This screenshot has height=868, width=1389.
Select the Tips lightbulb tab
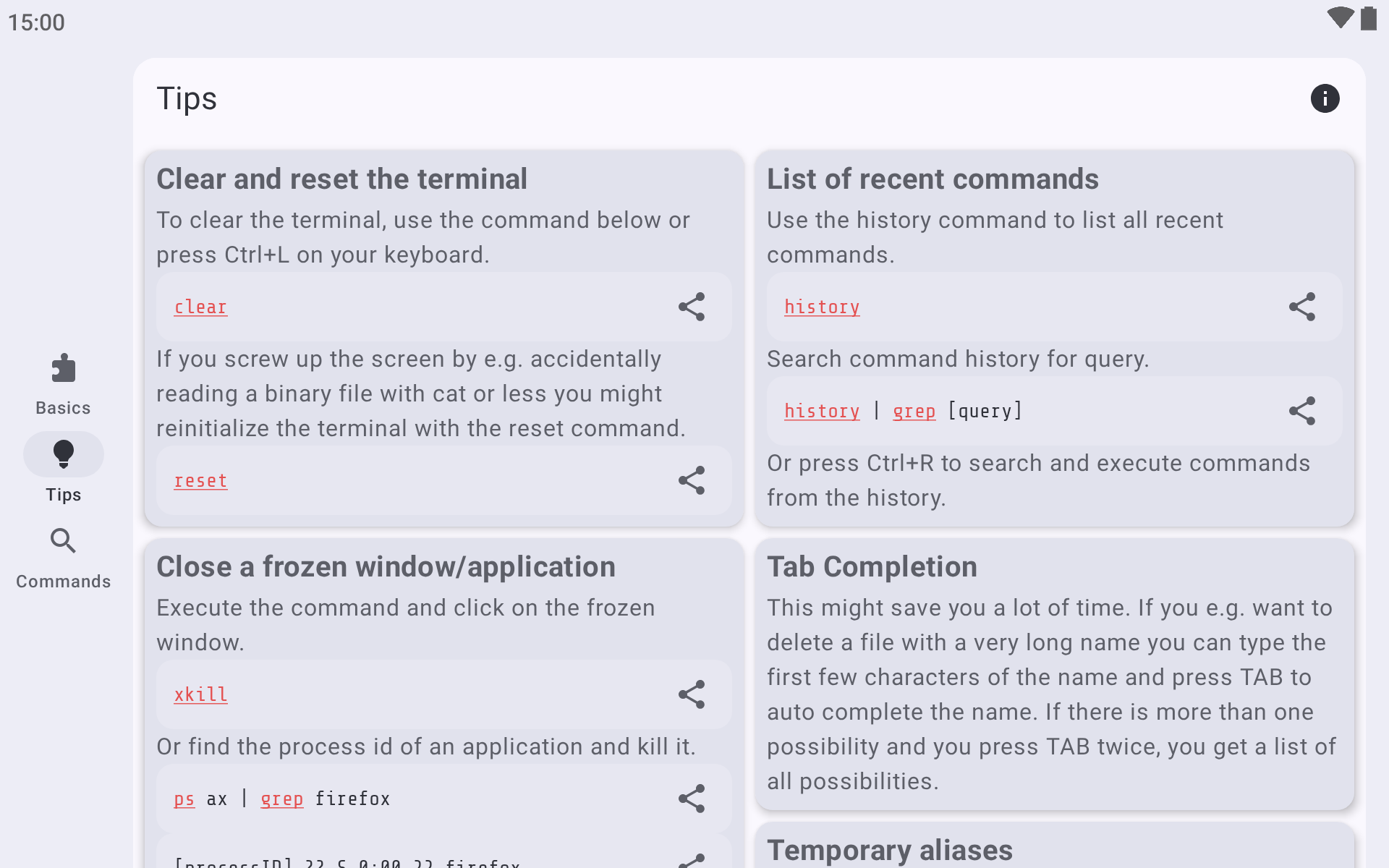coord(64,454)
